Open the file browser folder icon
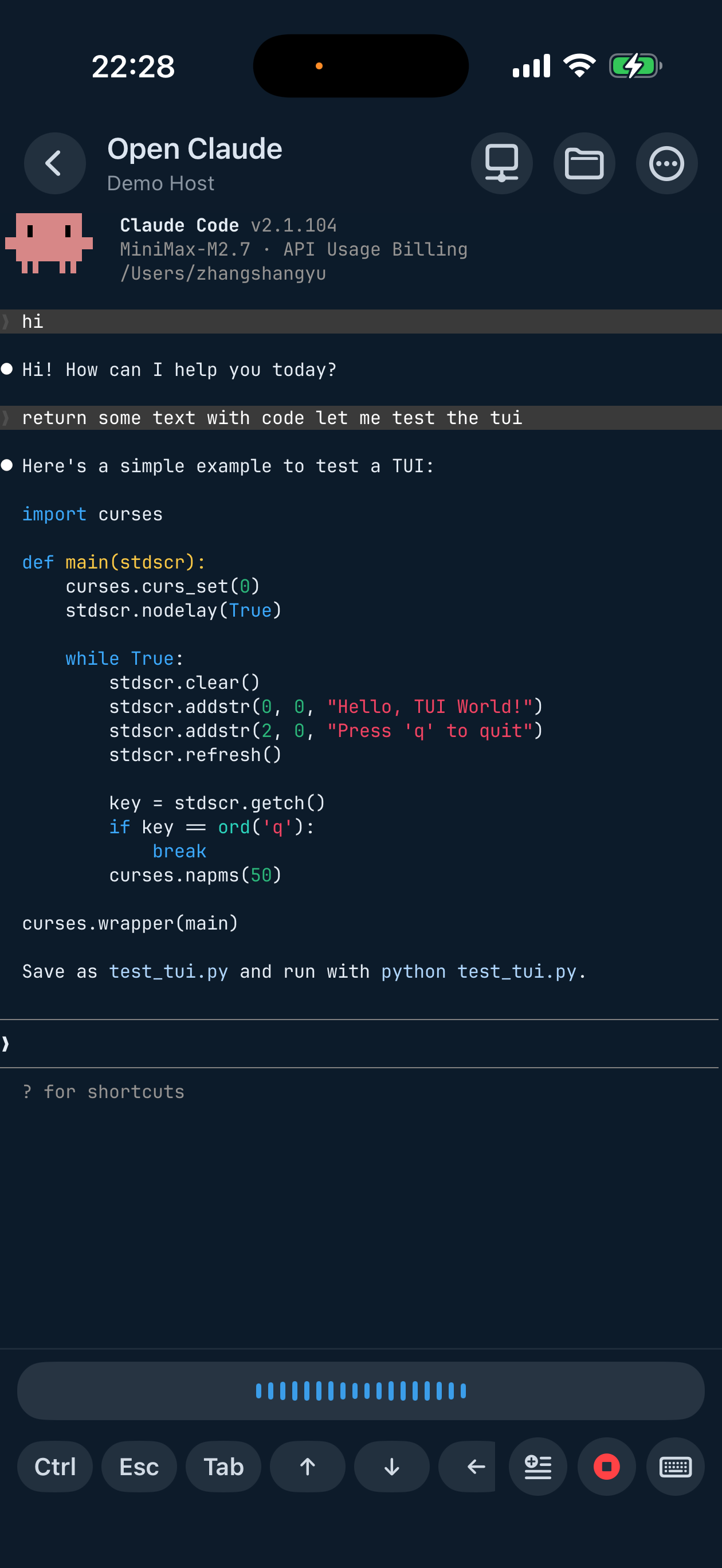Viewport: 722px width, 1568px height. (584, 163)
